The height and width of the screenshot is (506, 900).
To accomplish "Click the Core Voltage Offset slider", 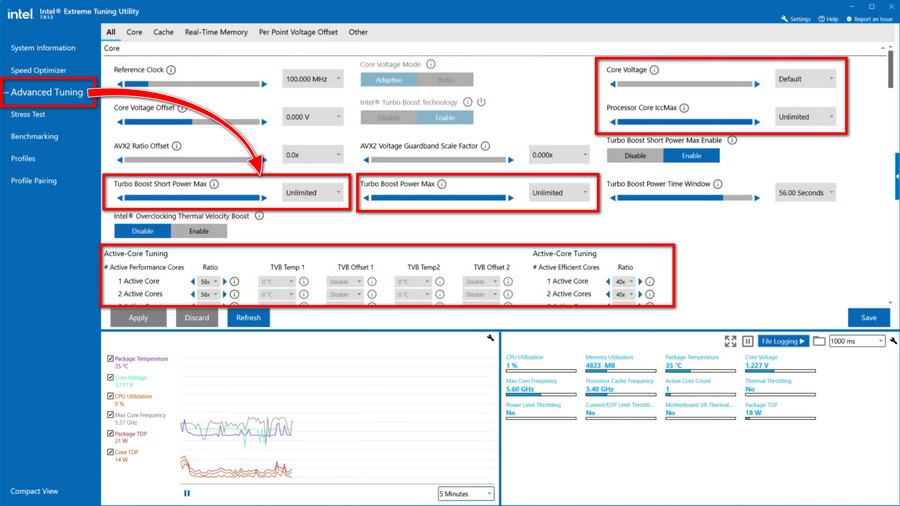I will click(192, 122).
